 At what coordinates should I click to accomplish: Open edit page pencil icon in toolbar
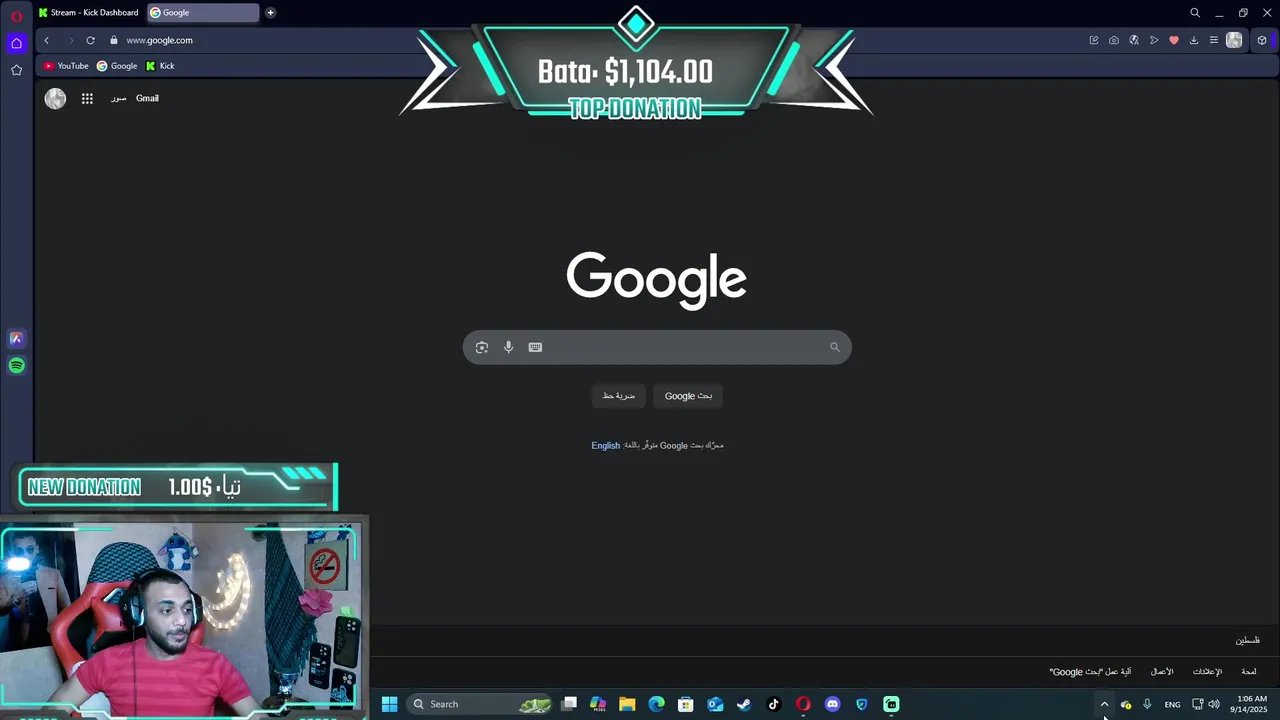coord(1094,40)
